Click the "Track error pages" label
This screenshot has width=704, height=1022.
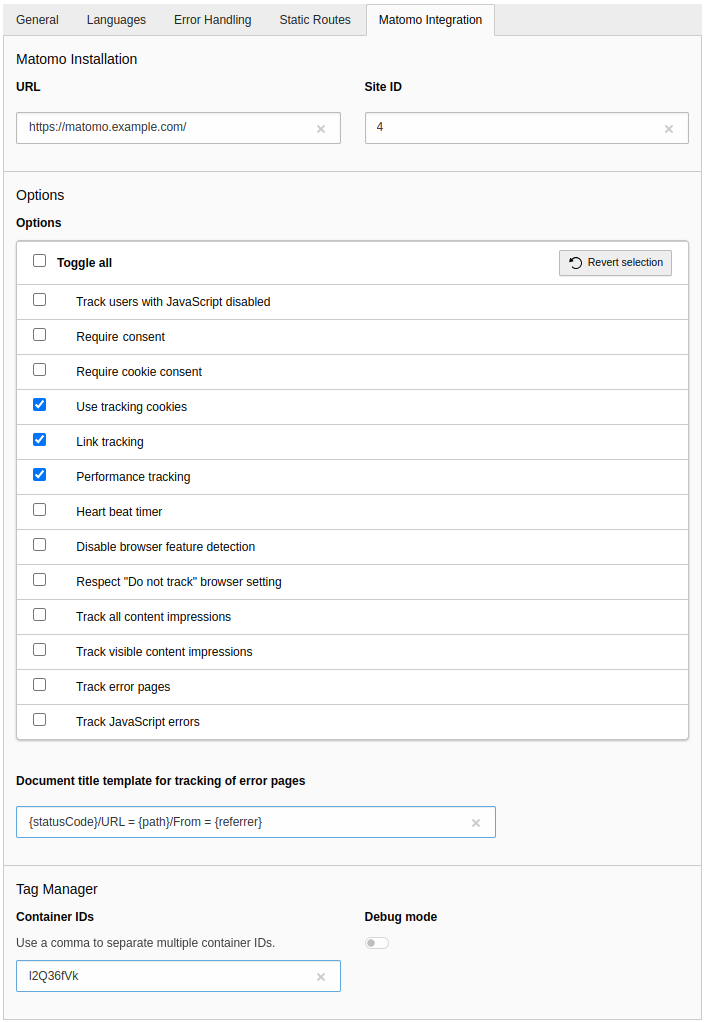tap(123, 687)
